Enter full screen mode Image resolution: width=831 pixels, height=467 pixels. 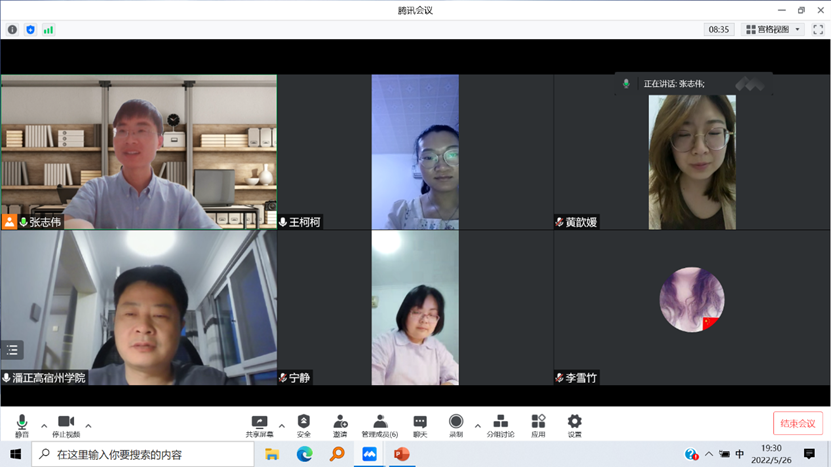(x=818, y=30)
